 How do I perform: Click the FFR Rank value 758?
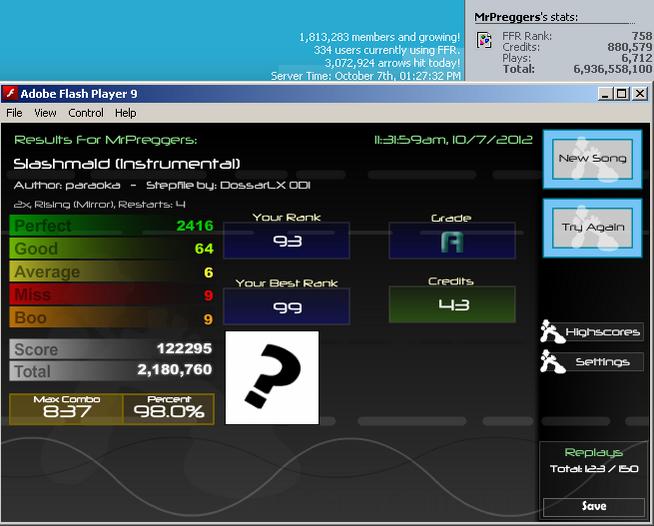tap(642, 36)
